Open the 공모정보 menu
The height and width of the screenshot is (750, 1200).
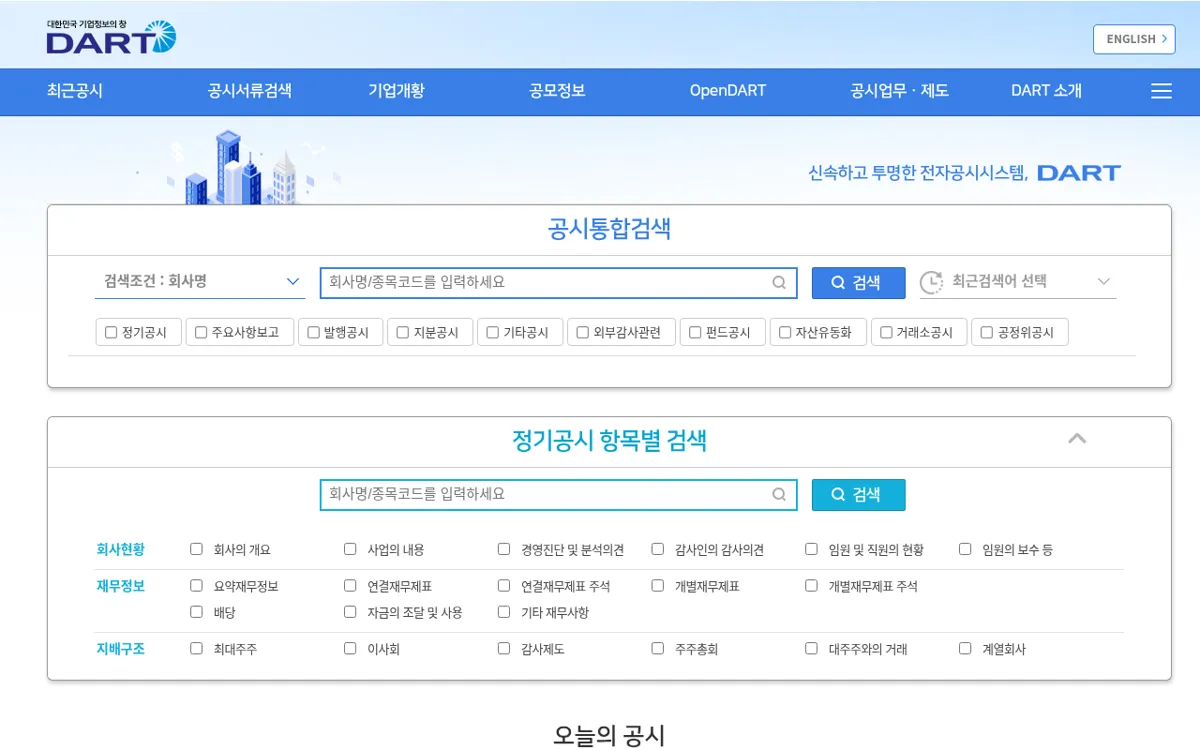pos(557,91)
